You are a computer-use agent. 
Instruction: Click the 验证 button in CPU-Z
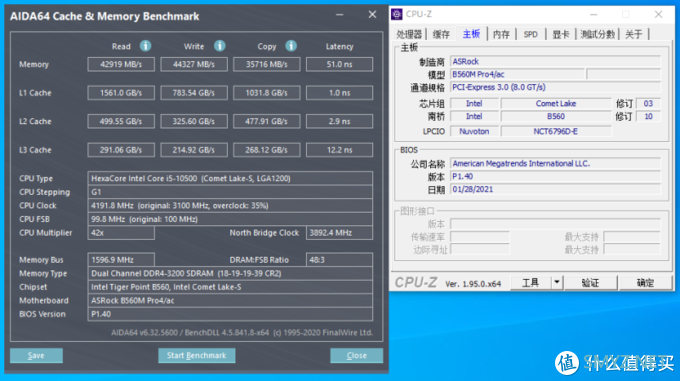point(590,283)
